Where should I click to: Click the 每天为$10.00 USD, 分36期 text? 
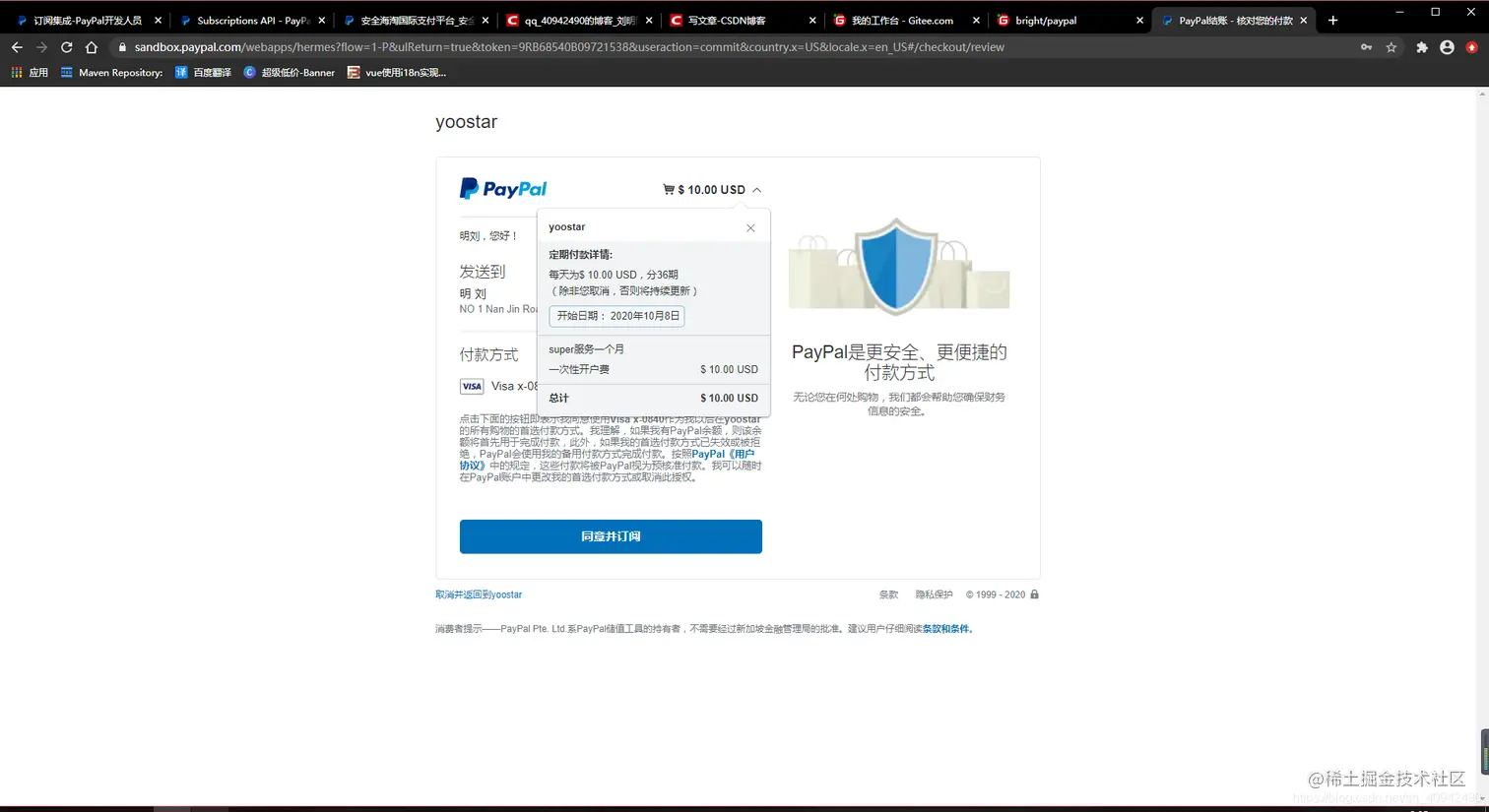(x=613, y=276)
